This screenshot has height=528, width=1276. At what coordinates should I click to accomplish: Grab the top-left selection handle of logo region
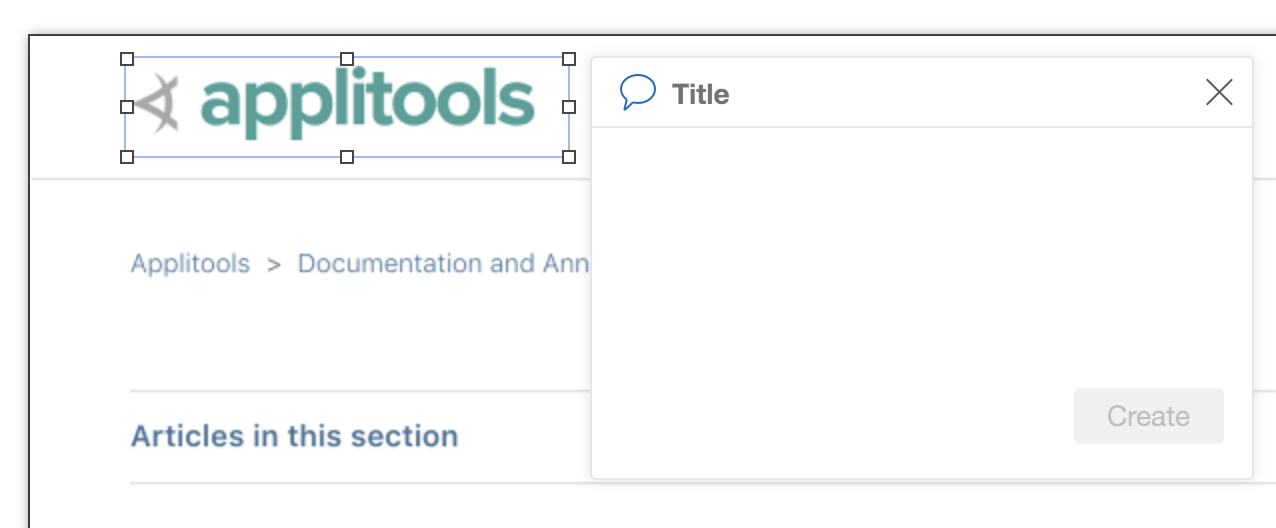pyautogui.click(x=127, y=59)
